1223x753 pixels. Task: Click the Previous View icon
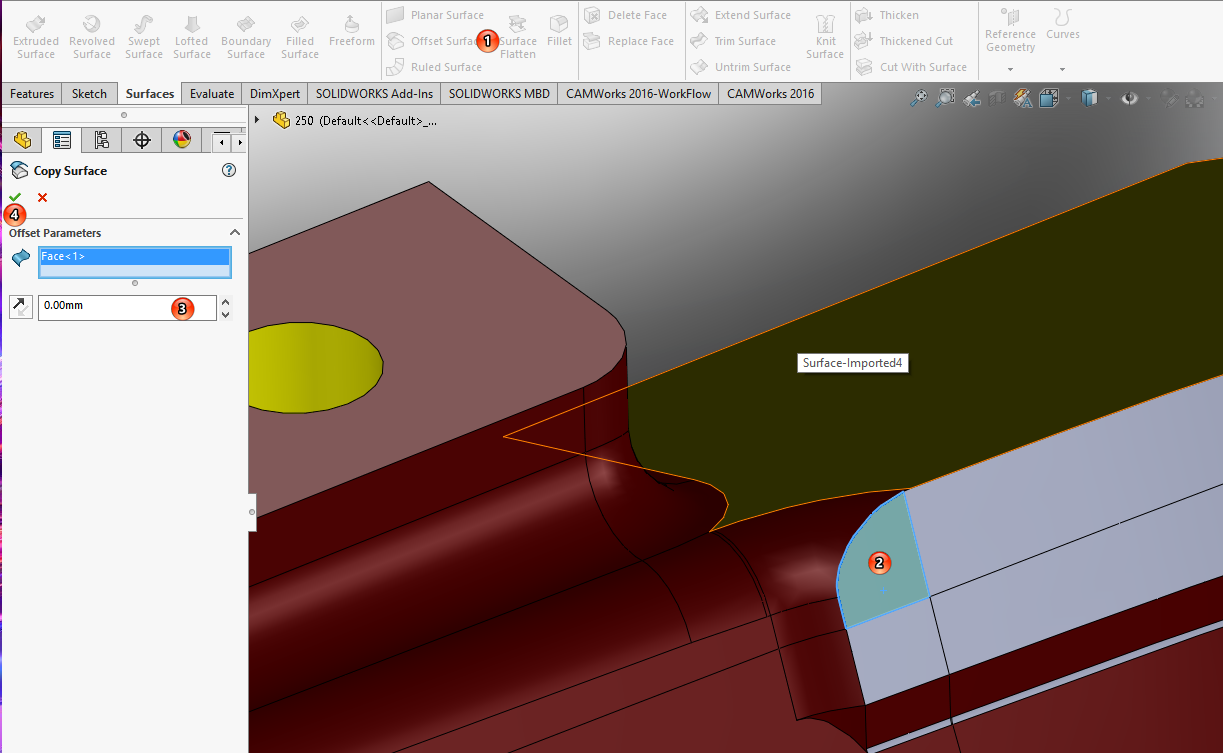click(970, 98)
